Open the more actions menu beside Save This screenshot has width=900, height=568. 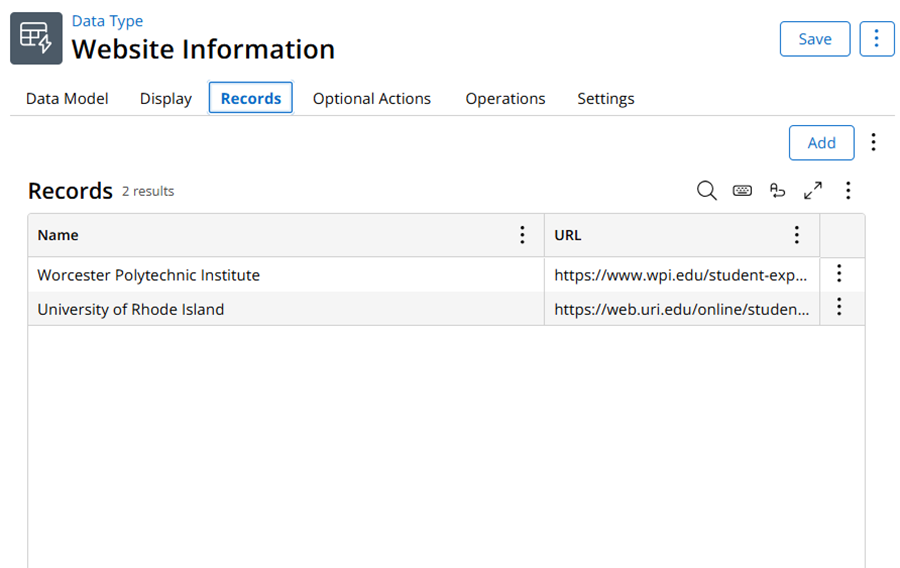[876, 39]
